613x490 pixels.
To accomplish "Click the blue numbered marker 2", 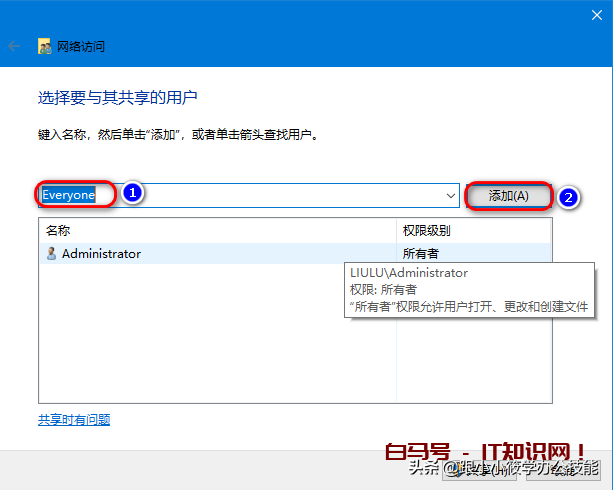I will (569, 197).
